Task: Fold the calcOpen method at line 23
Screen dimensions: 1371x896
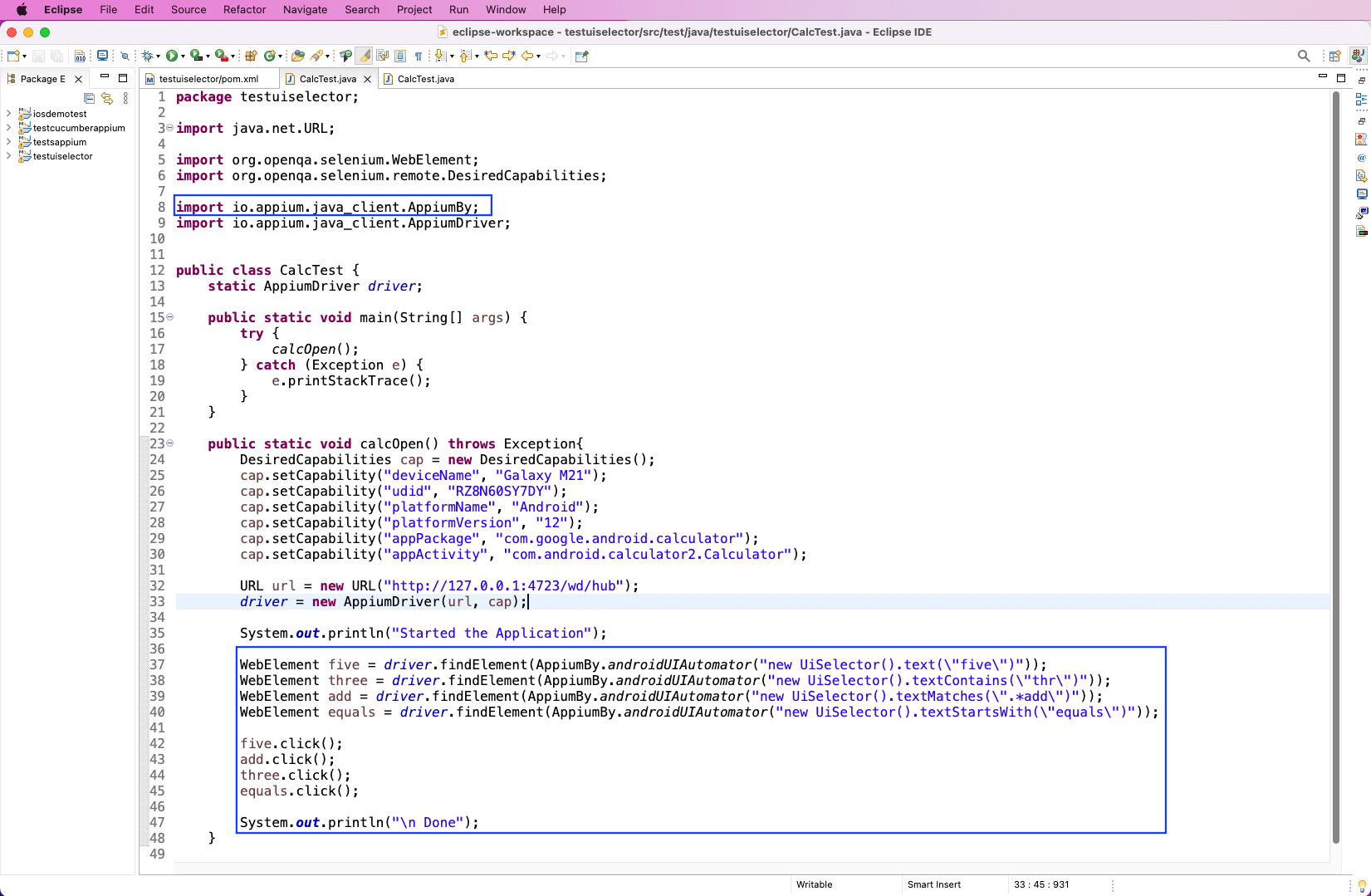Action: (x=170, y=443)
